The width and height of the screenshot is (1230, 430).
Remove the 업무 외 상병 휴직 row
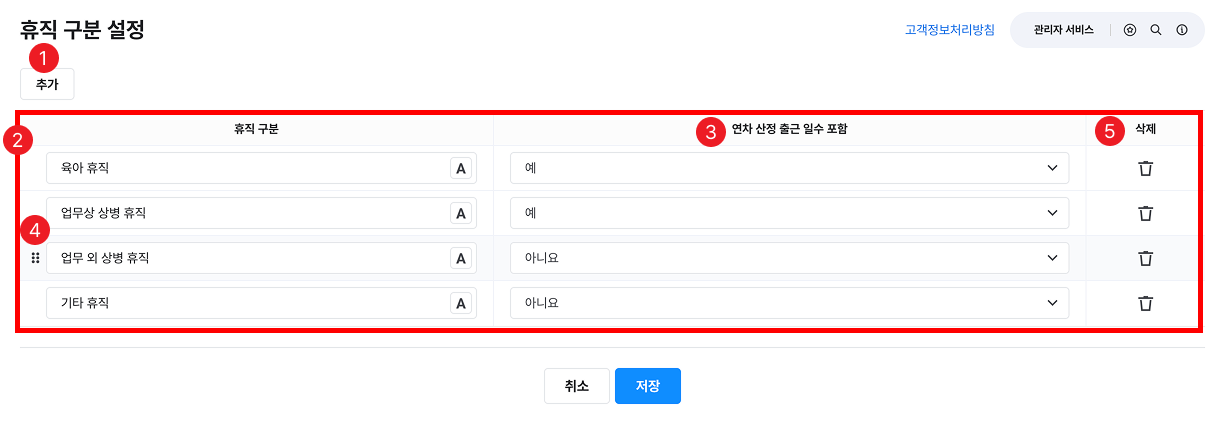(x=1146, y=258)
